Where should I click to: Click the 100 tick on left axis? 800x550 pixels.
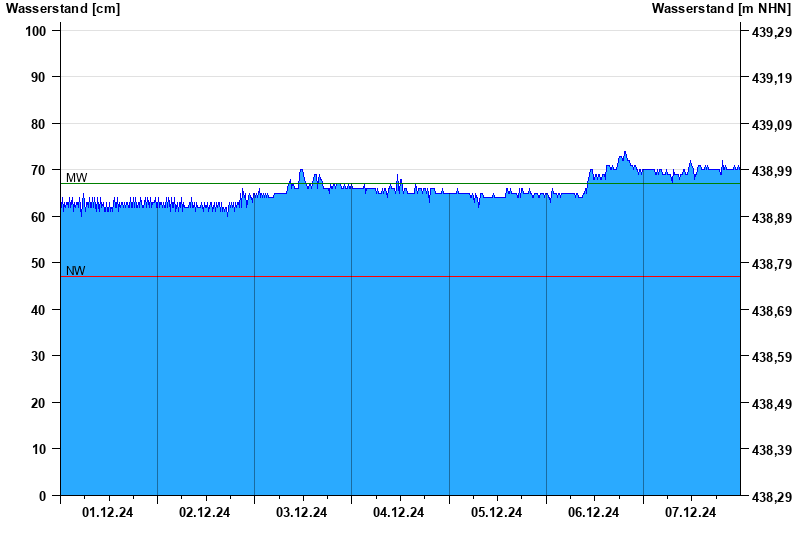point(36,31)
